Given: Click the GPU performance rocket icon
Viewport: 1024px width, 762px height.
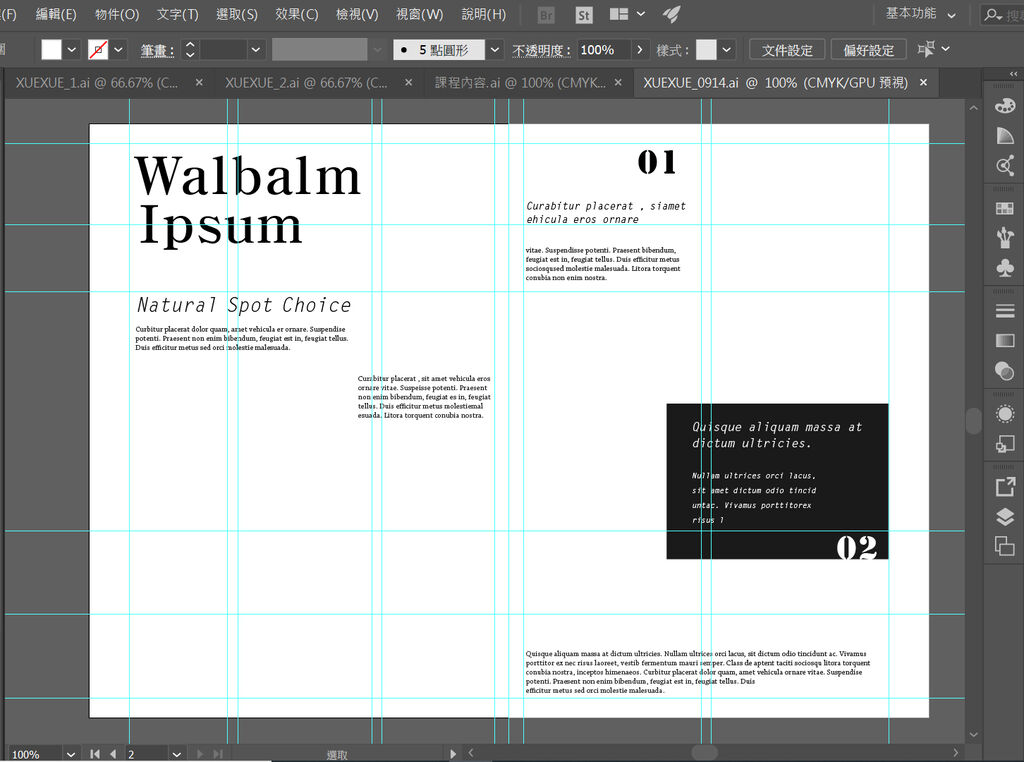Looking at the screenshot, I should coord(671,14).
